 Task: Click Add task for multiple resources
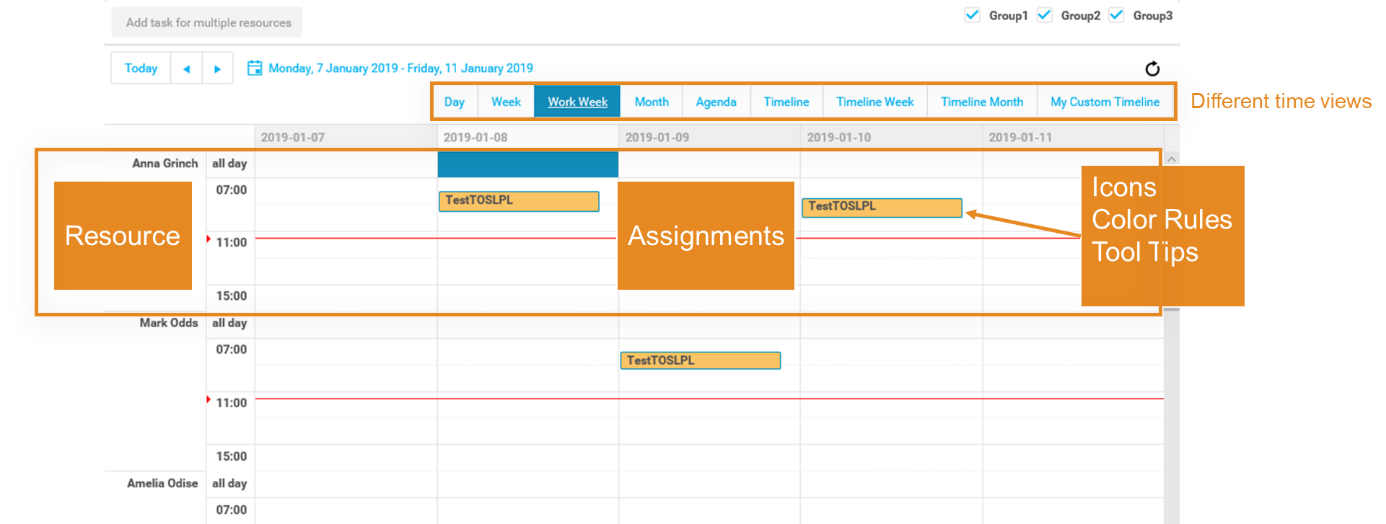[207, 22]
